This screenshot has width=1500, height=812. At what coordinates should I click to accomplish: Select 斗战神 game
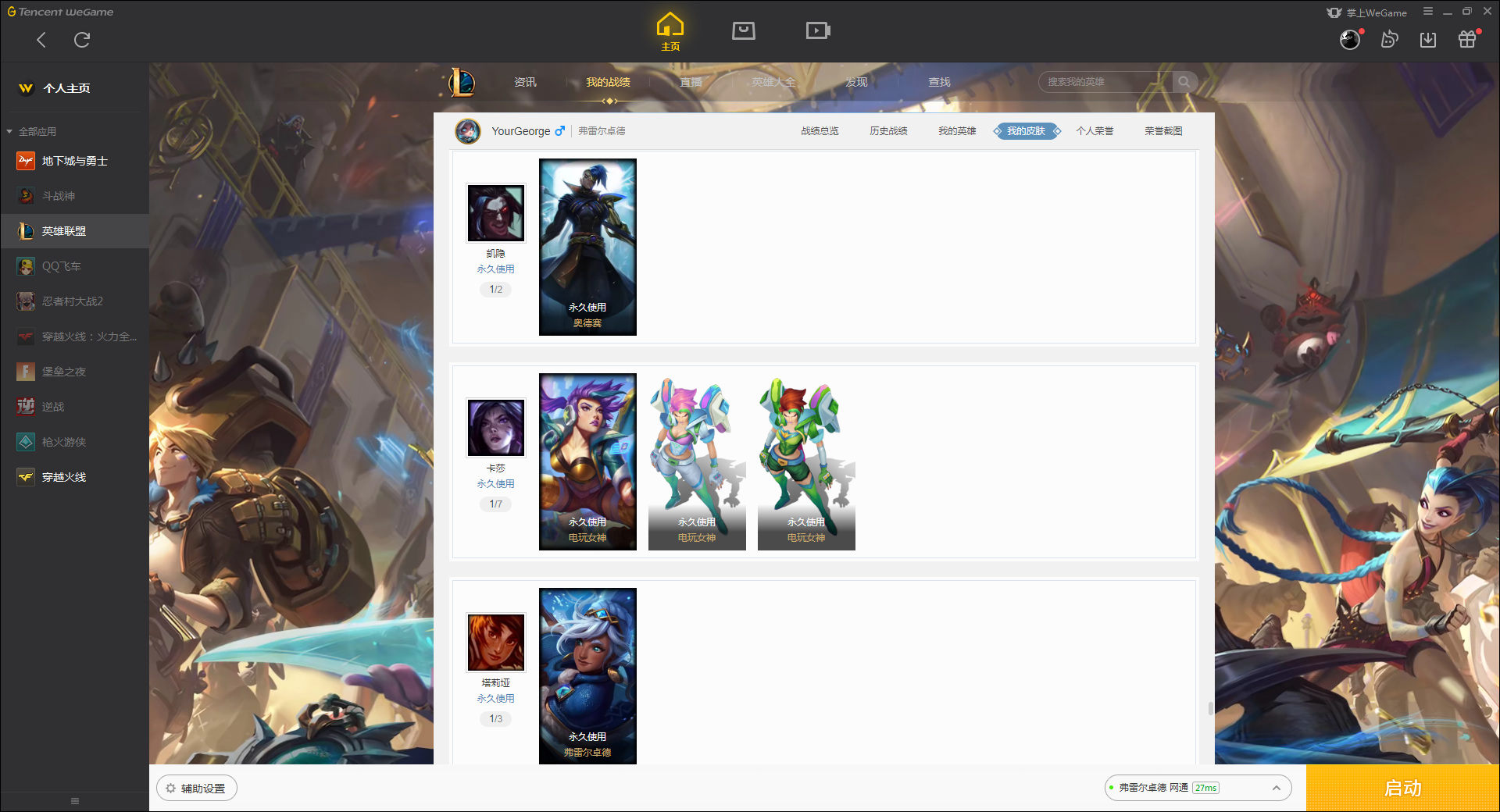click(74, 196)
